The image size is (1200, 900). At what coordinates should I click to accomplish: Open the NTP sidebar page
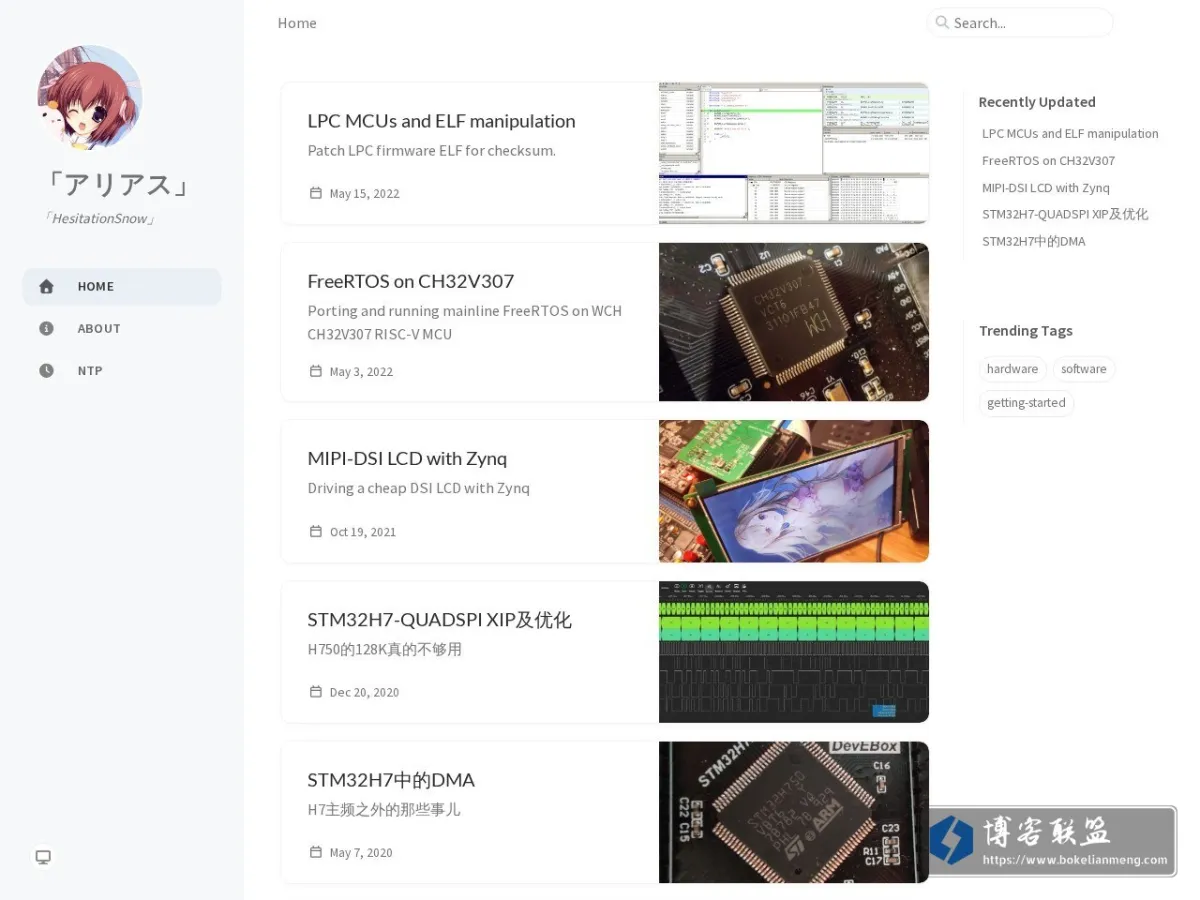tap(122, 370)
